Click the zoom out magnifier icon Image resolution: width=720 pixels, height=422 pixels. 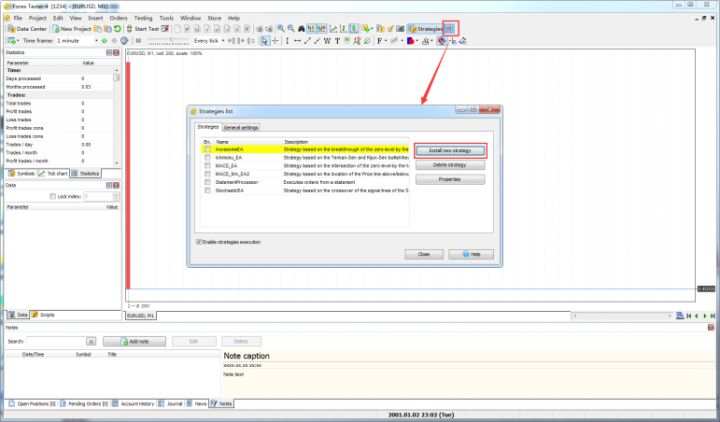click(x=291, y=29)
